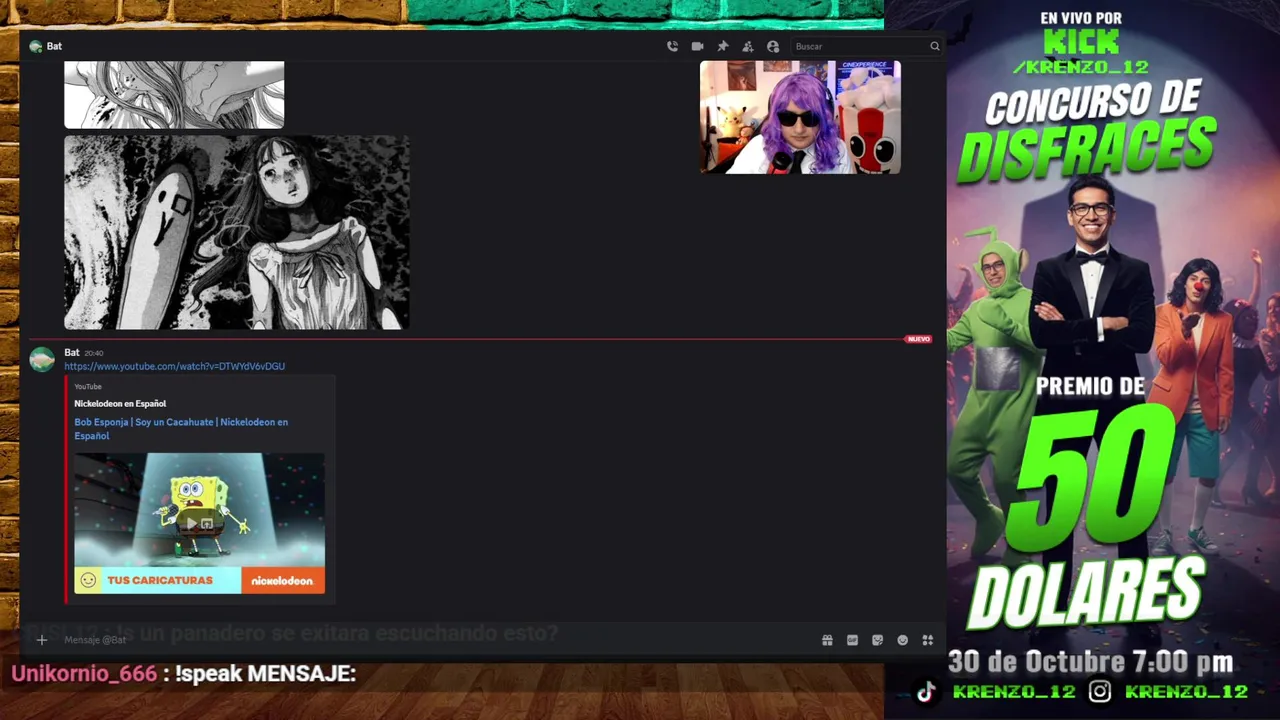Click the Bat username on the message

pyautogui.click(x=71, y=352)
